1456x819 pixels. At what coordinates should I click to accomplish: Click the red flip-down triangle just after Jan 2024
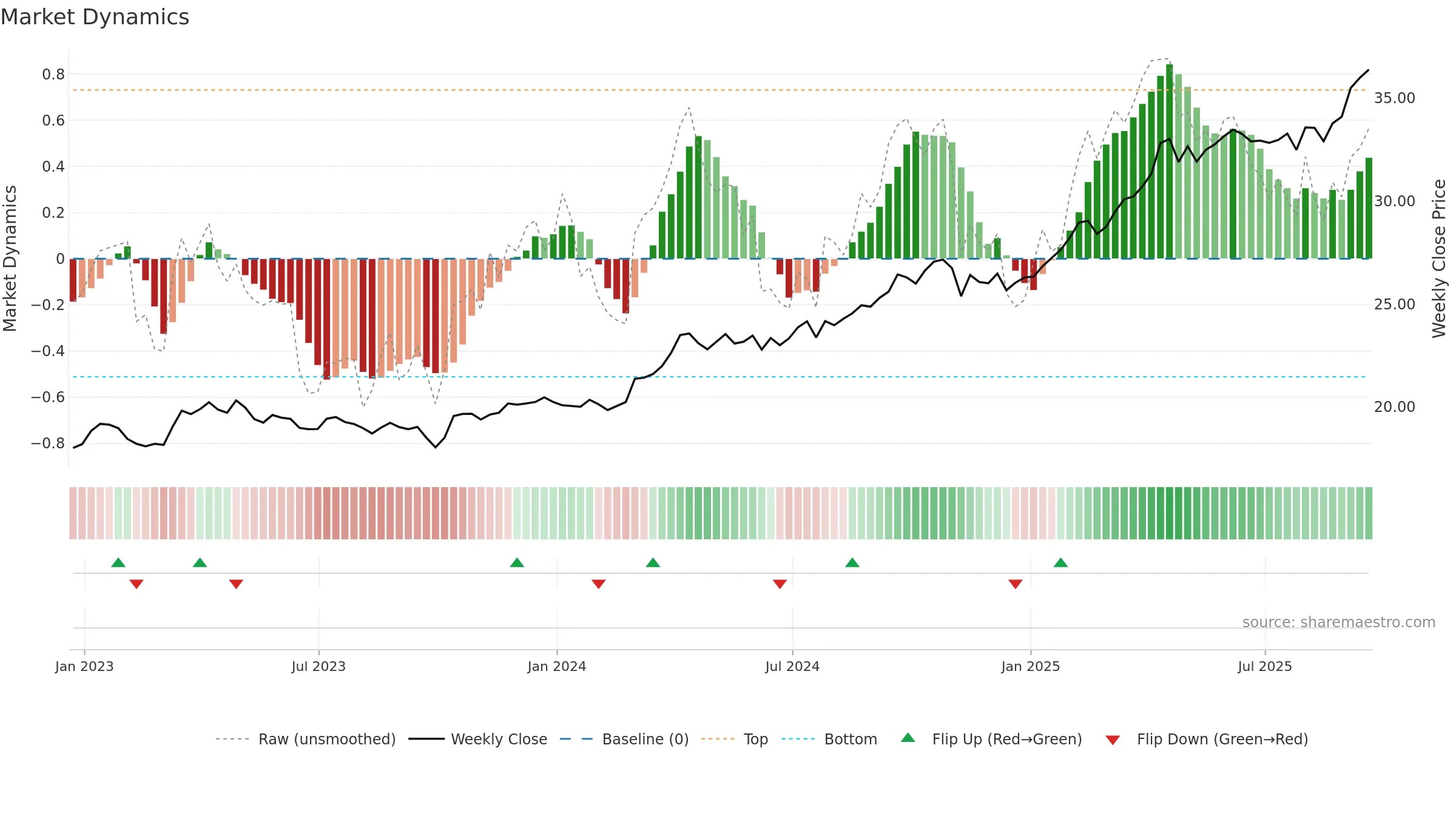pyautogui.click(x=599, y=584)
